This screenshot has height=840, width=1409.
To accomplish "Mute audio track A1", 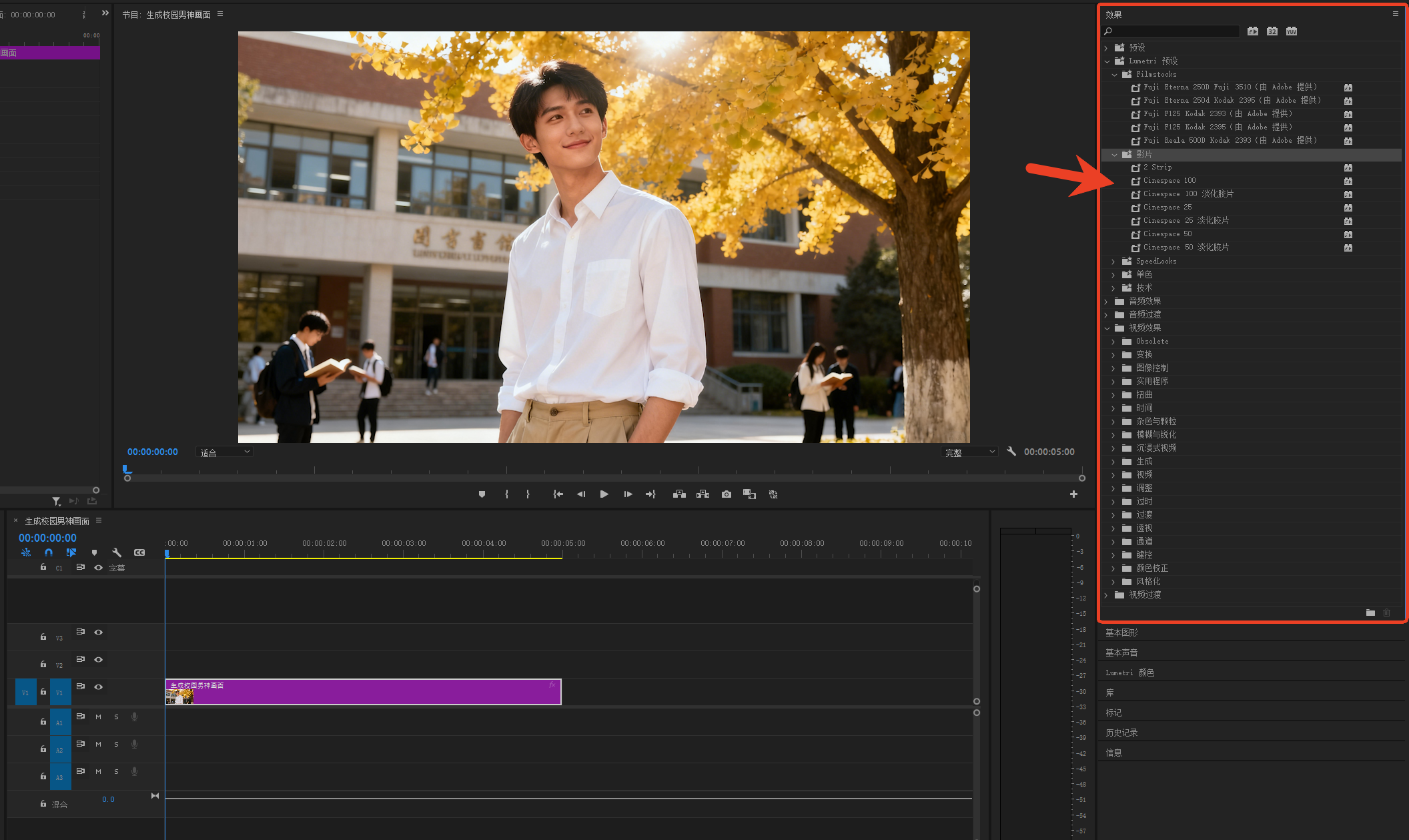I will click(x=98, y=717).
